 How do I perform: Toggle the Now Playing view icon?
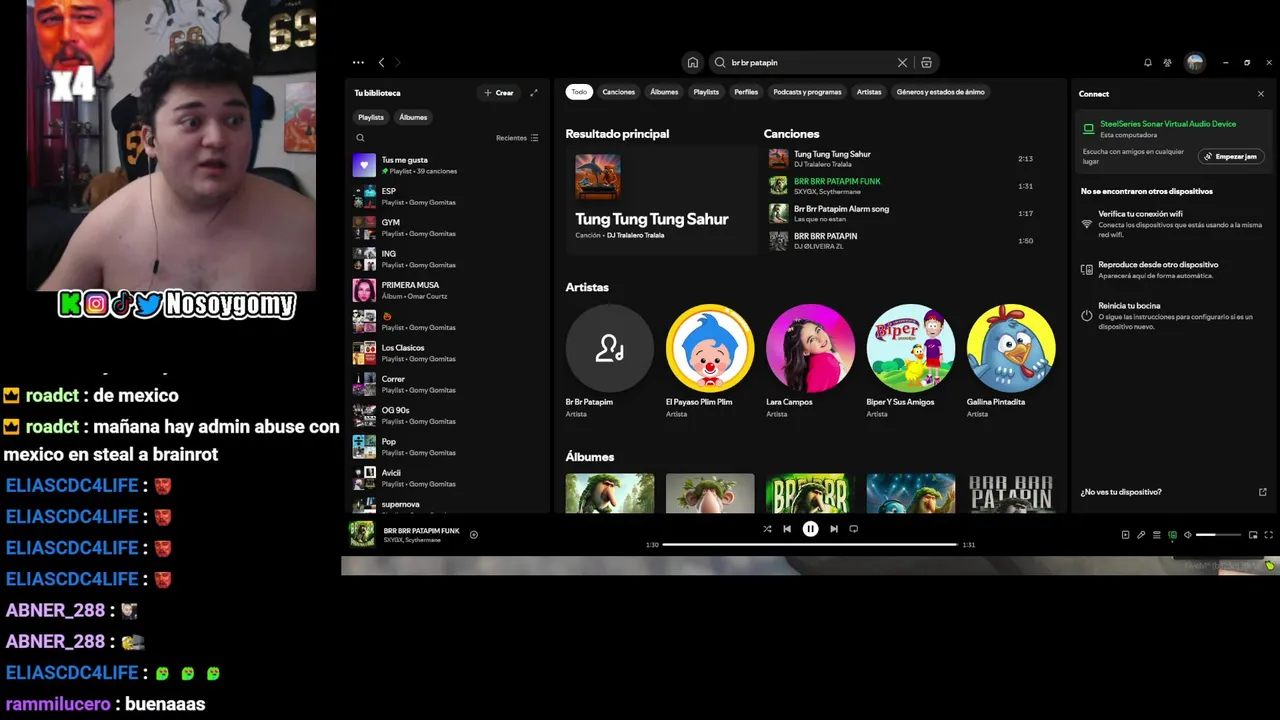point(1125,535)
